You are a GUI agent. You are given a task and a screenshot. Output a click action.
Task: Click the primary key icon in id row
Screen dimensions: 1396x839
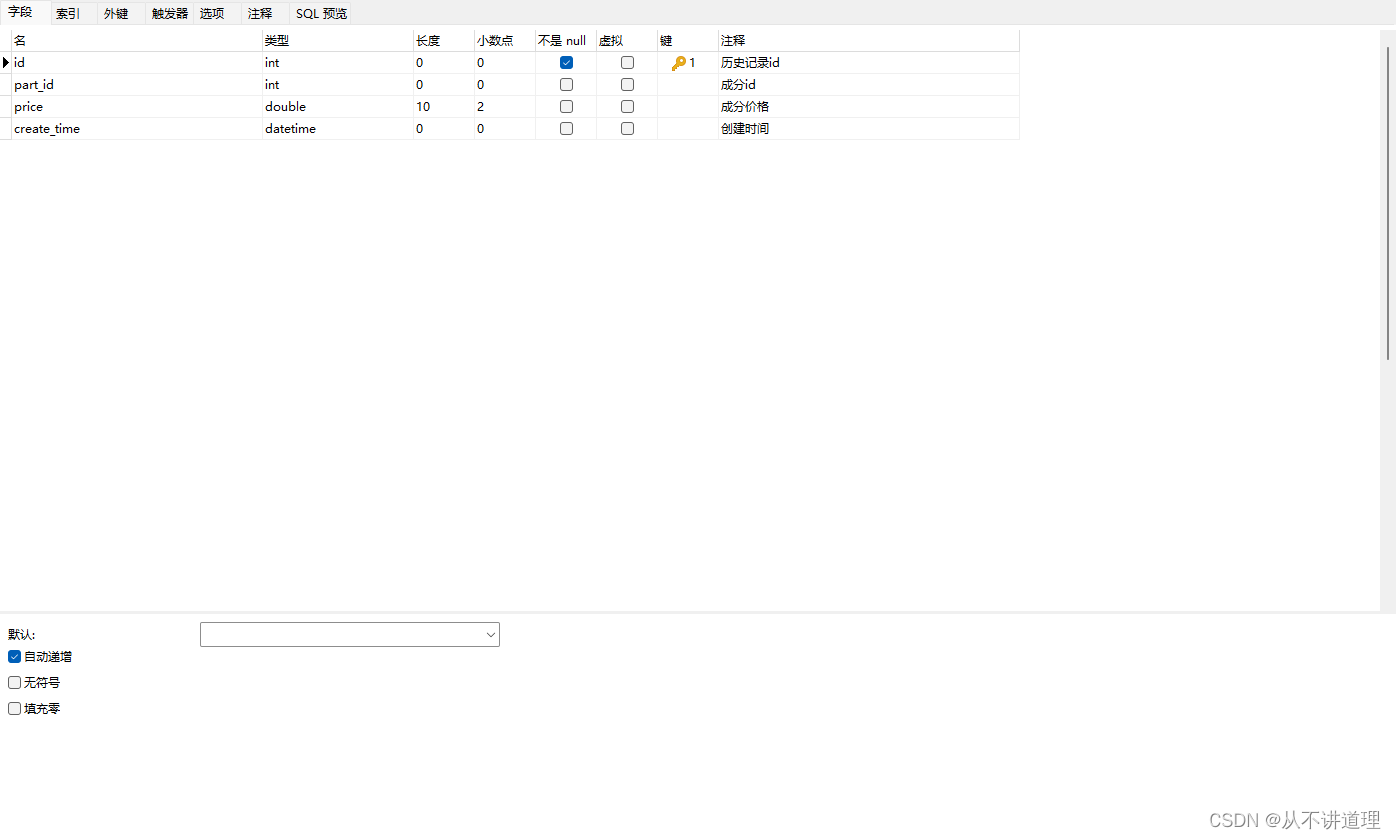(x=679, y=62)
